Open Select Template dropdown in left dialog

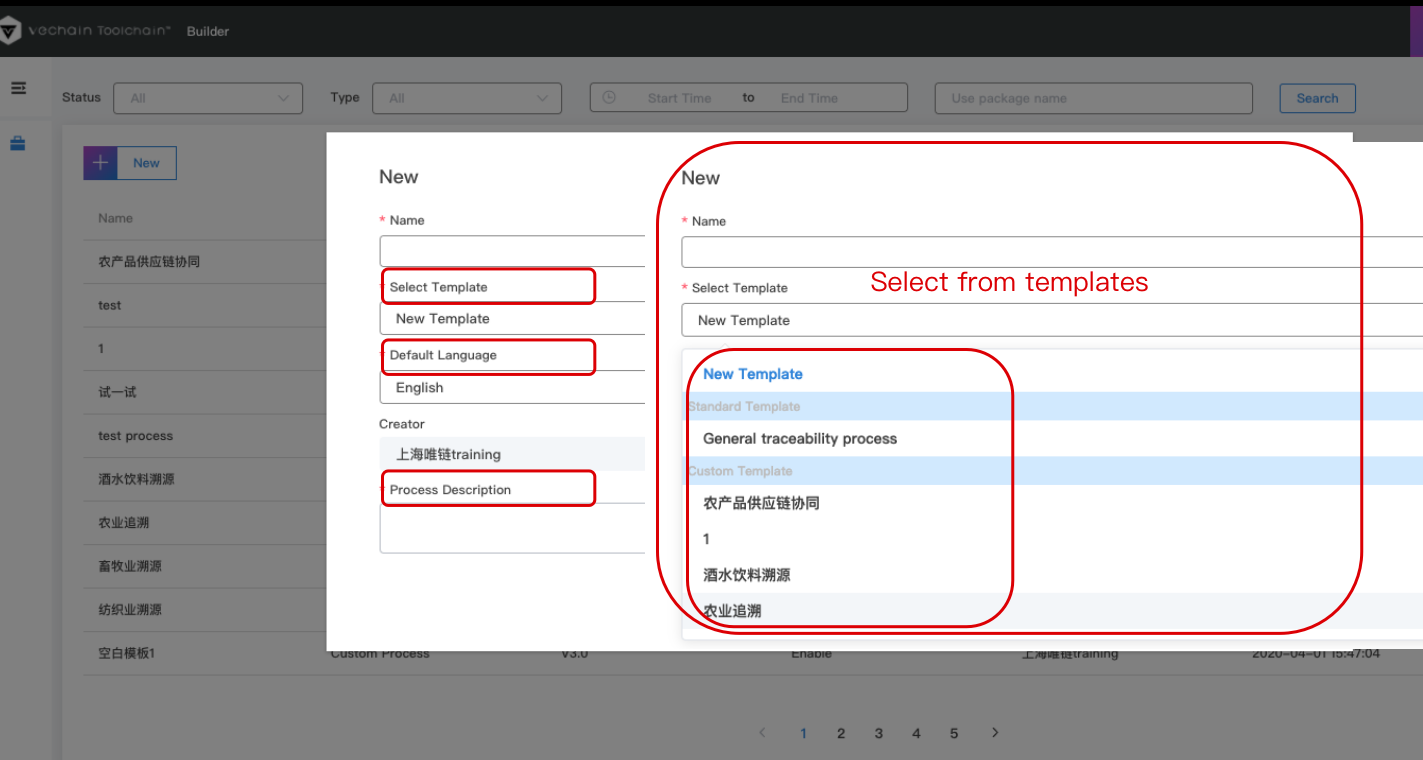tap(512, 318)
